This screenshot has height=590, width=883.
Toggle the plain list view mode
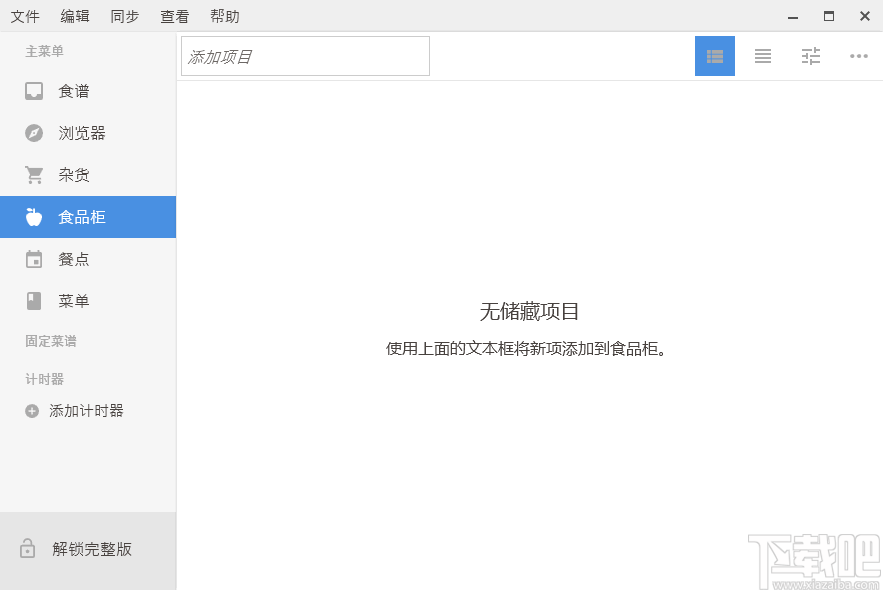click(762, 56)
